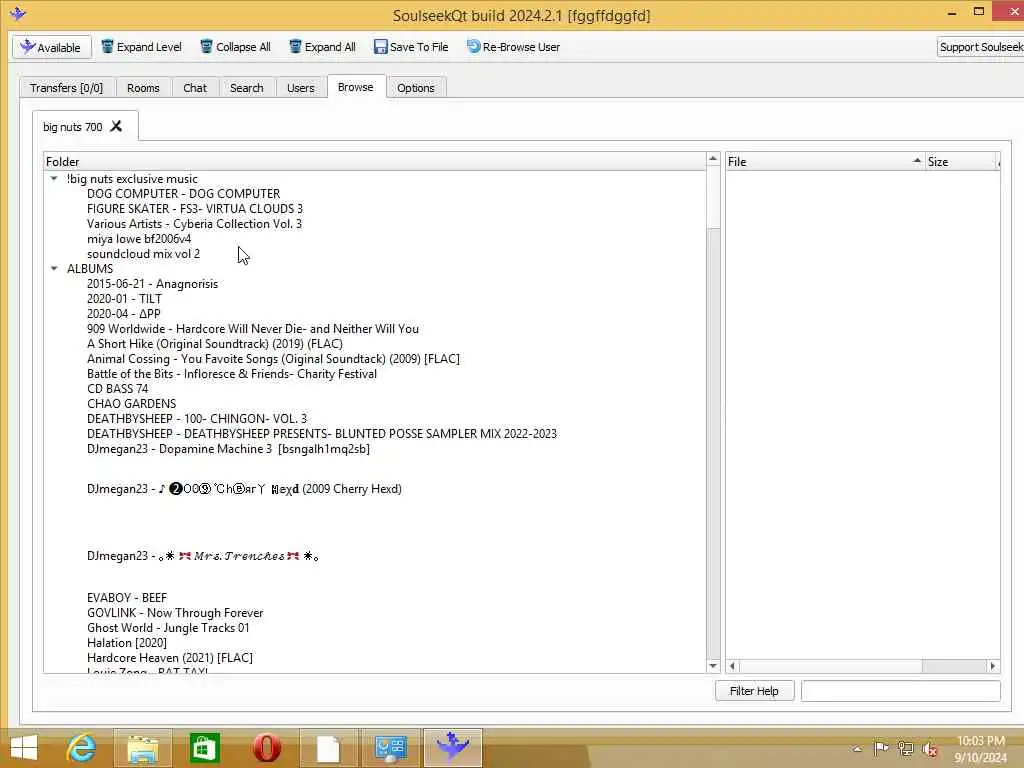Click the folder list scroll-up arrow
The width and height of the screenshot is (1024, 768).
[713, 159]
